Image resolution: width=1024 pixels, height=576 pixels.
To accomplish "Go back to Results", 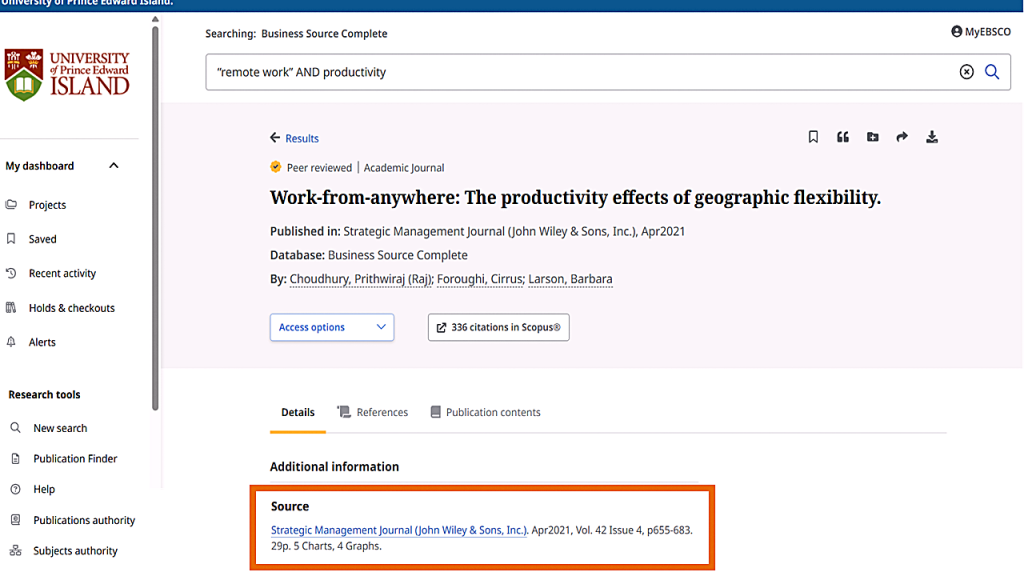I will point(294,138).
